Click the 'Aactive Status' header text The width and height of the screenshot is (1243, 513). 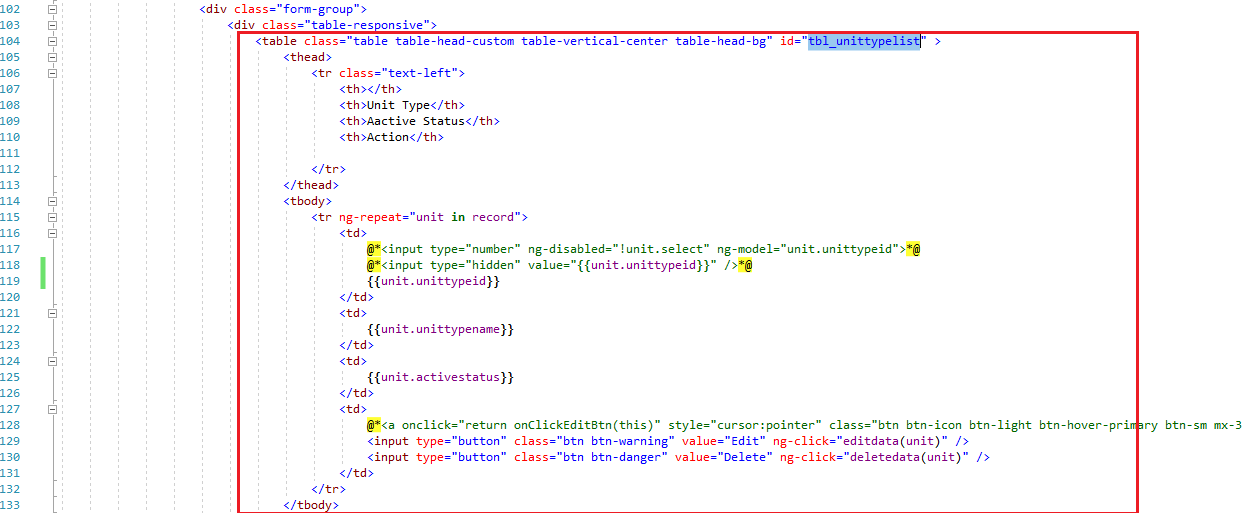coord(416,121)
